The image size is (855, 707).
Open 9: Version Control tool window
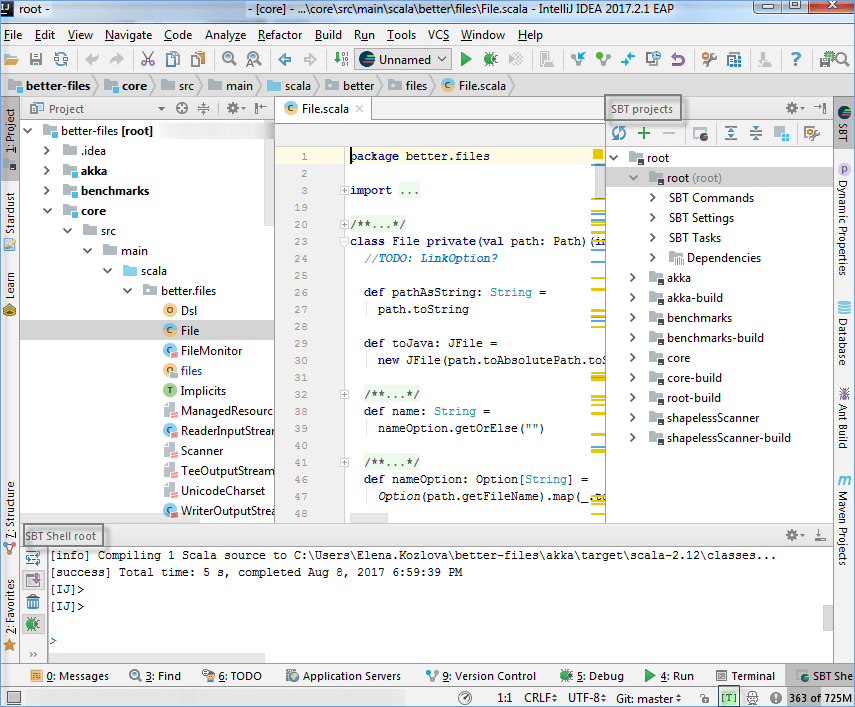click(480, 676)
